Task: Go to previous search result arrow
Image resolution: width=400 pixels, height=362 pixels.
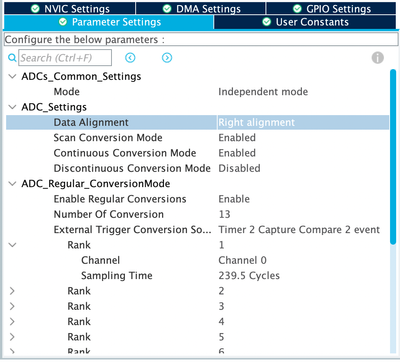Action: [x=130, y=58]
